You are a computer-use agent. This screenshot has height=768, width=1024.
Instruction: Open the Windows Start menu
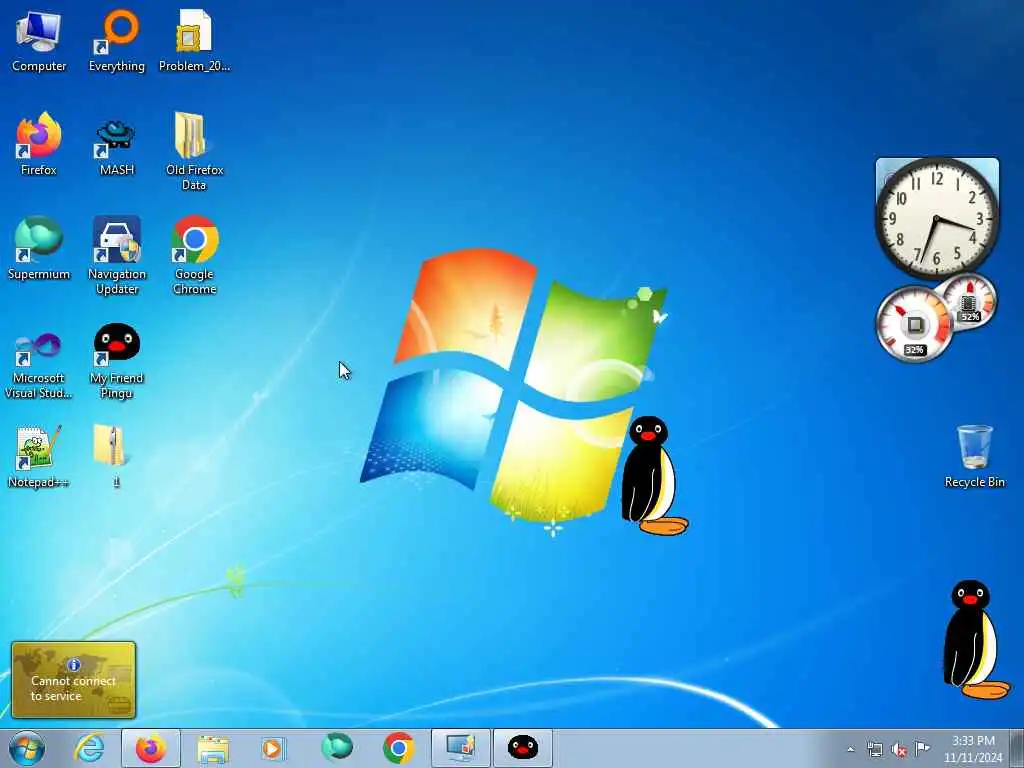[27, 748]
